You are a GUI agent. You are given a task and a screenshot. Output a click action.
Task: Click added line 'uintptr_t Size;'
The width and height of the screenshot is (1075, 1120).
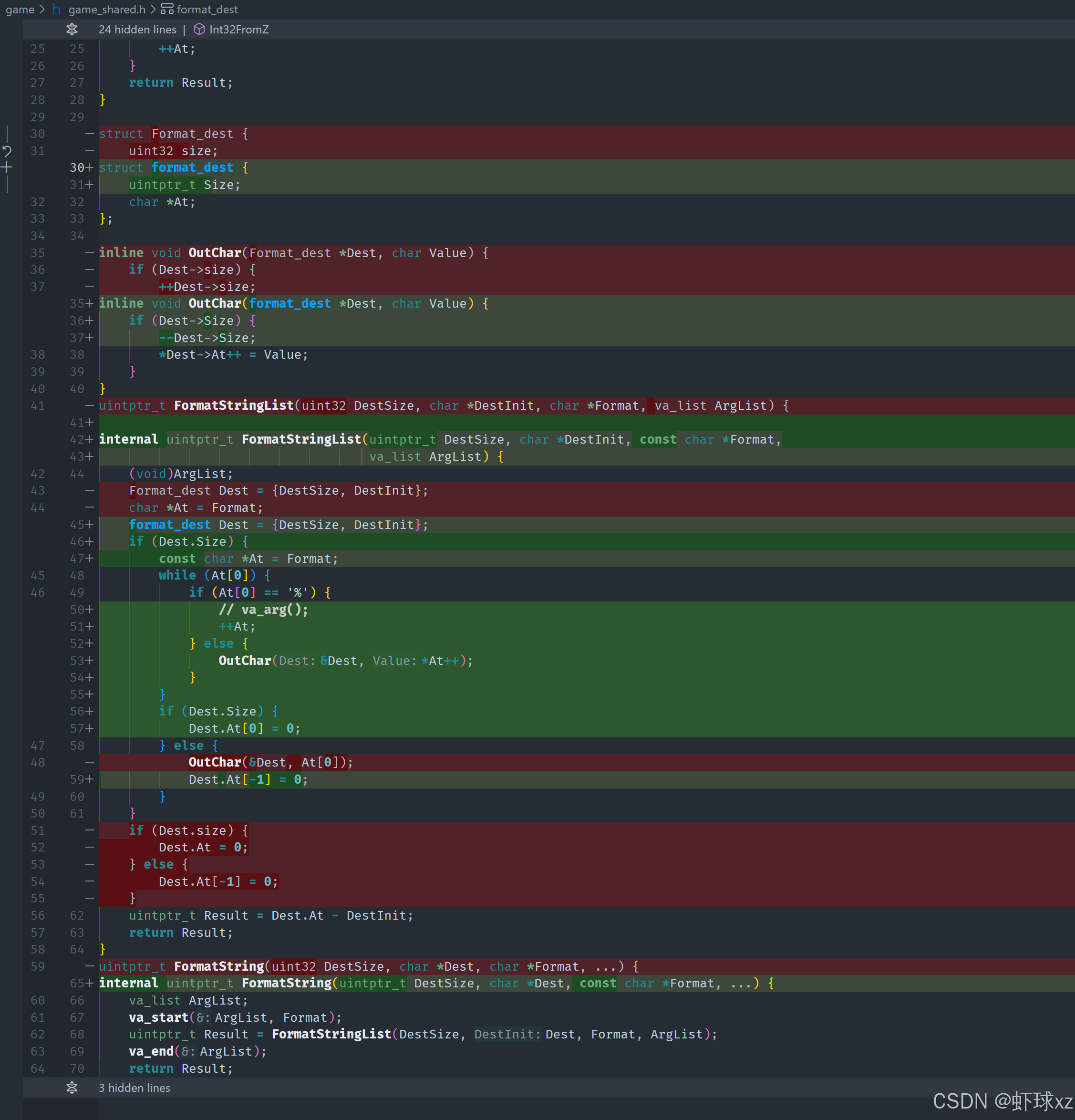[185, 185]
